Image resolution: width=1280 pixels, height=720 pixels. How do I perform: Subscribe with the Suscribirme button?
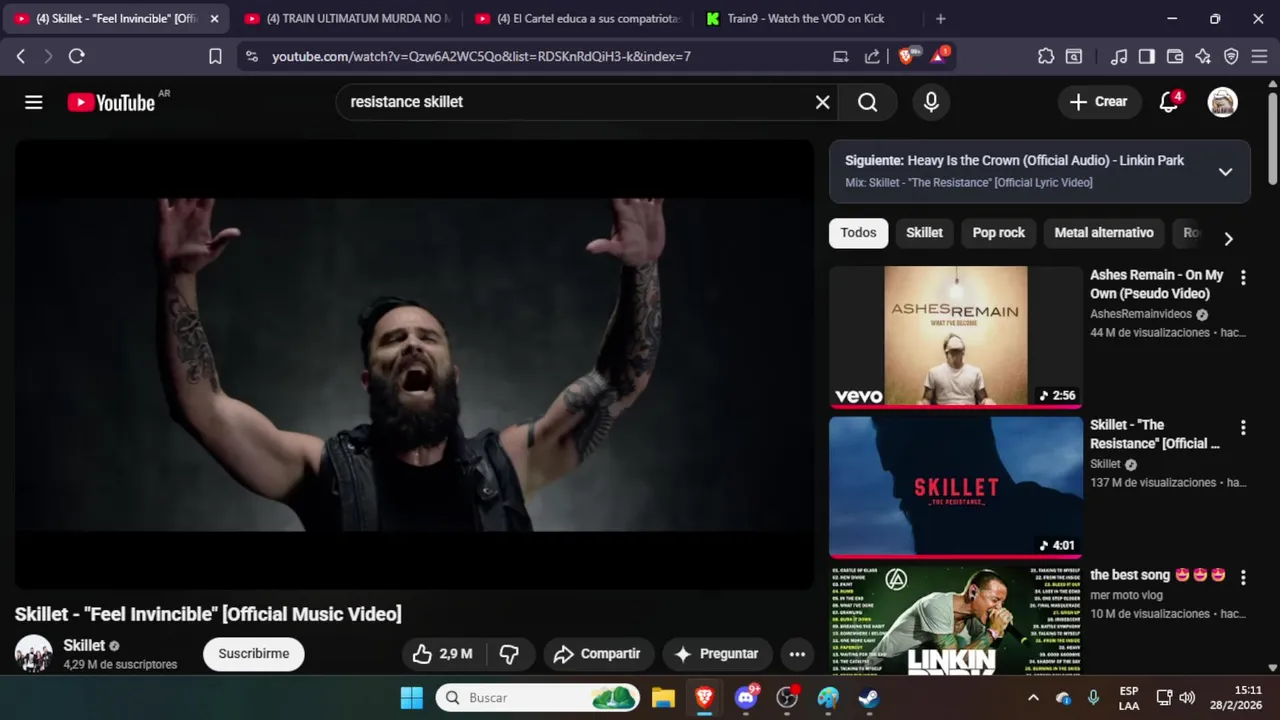[253, 654]
